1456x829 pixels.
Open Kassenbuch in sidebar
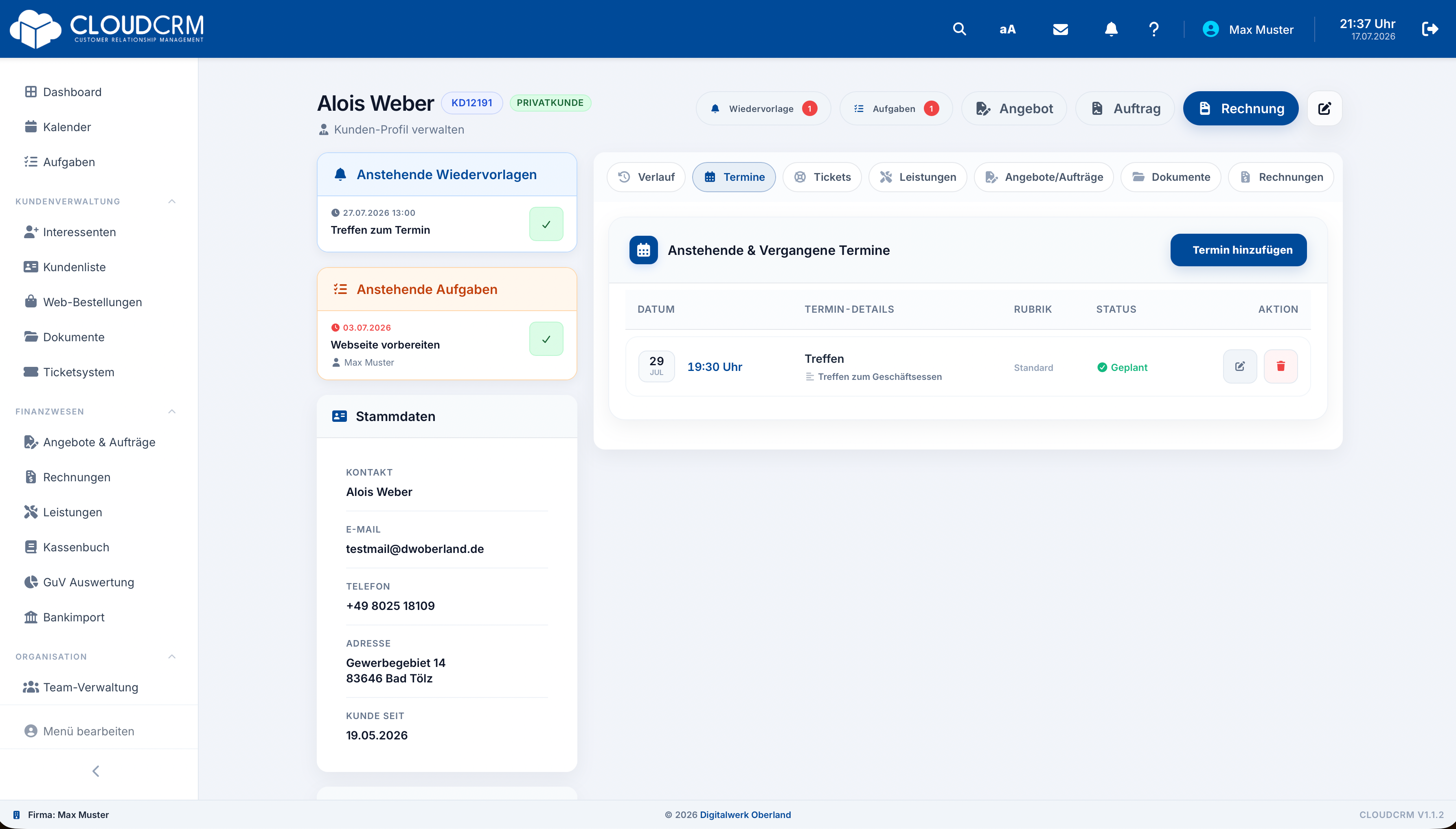tap(76, 547)
